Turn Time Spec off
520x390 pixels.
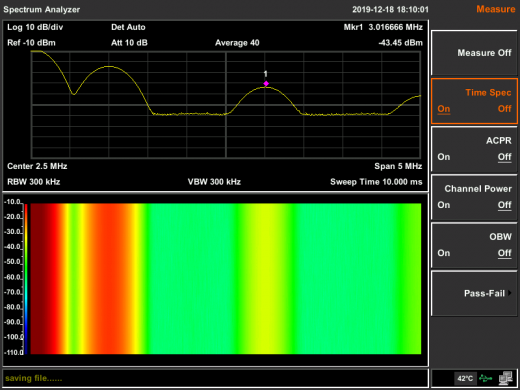(504, 109)
